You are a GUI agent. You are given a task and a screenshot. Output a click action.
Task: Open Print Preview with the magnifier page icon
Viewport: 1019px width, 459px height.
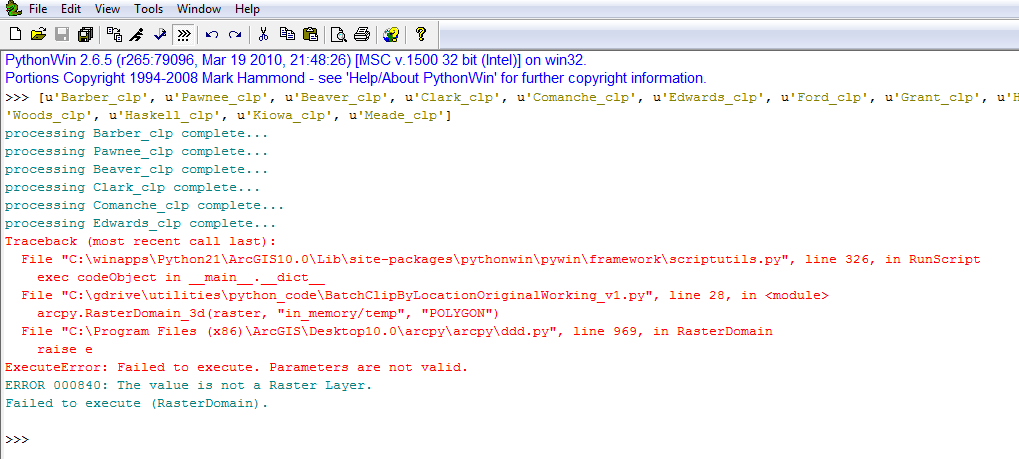tap(339, 34)
